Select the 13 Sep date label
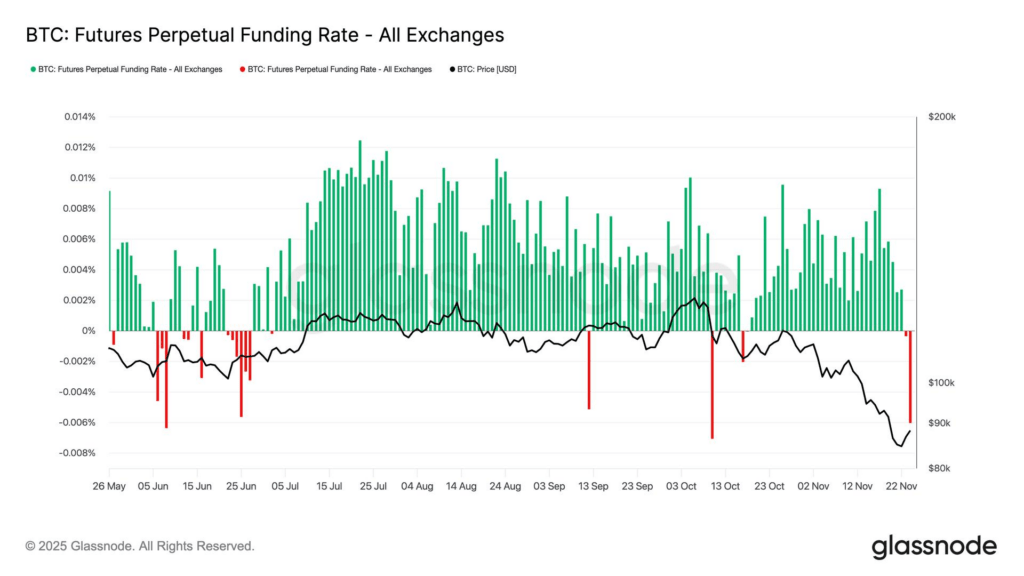Viewport: 1024px width, 576px height. pyautogui.click(x=593, y=487)
